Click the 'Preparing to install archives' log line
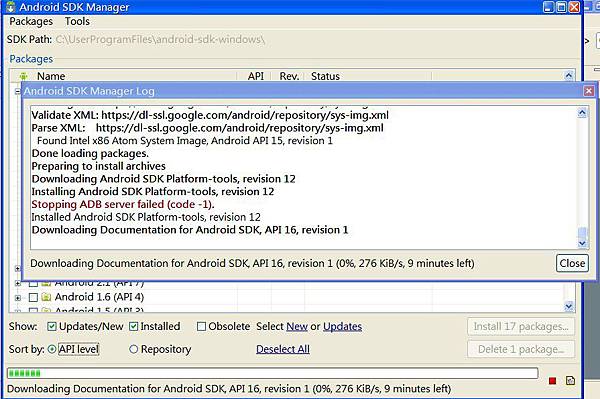Viewport: 600px width, 399px height. tap(98, 166)
